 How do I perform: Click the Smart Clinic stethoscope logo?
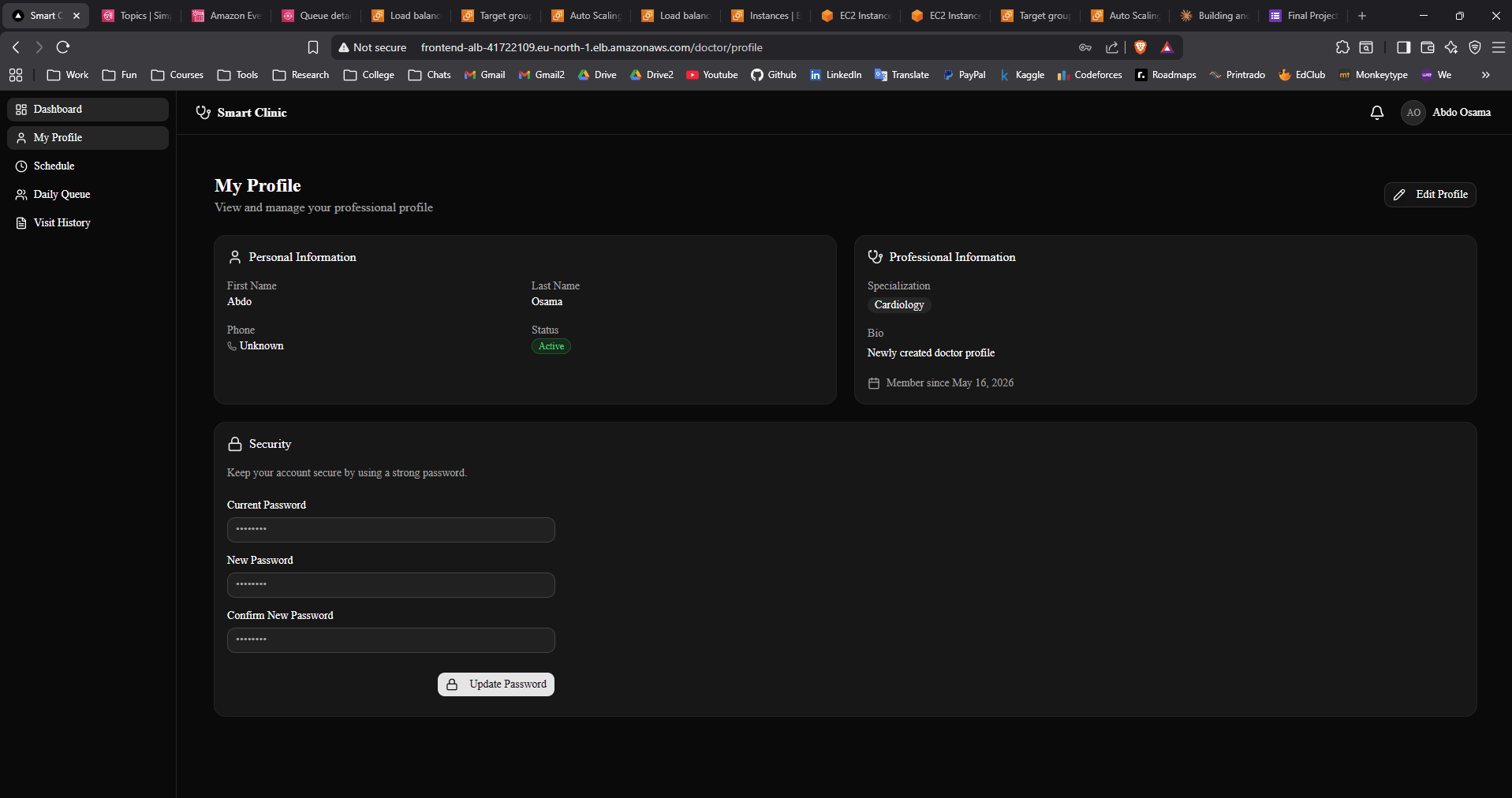[x=203, y=113]
